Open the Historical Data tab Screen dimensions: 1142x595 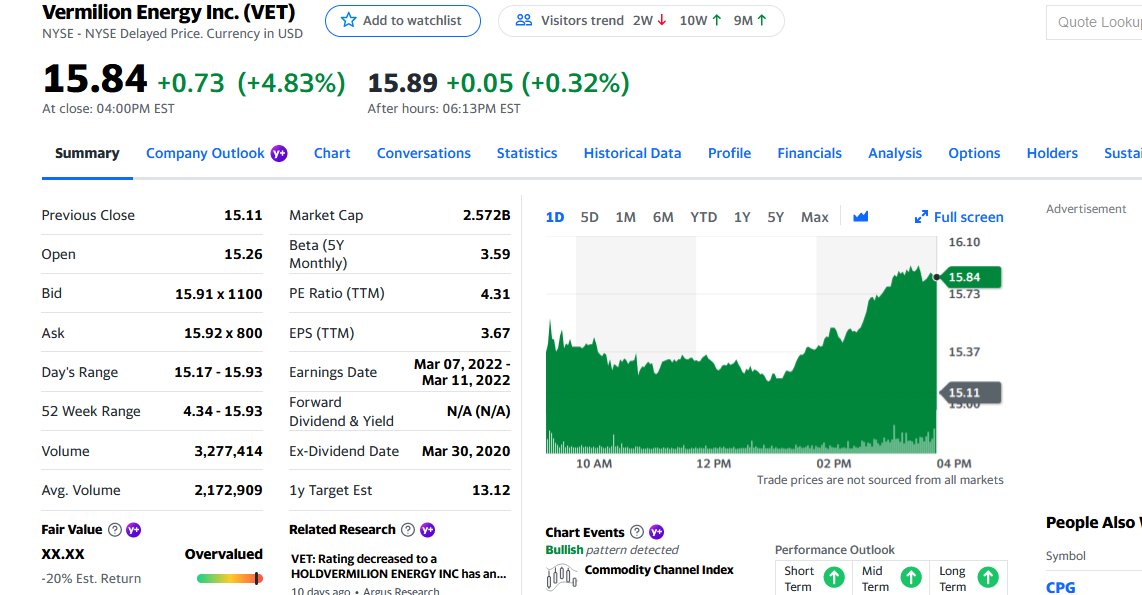point(632,153)
